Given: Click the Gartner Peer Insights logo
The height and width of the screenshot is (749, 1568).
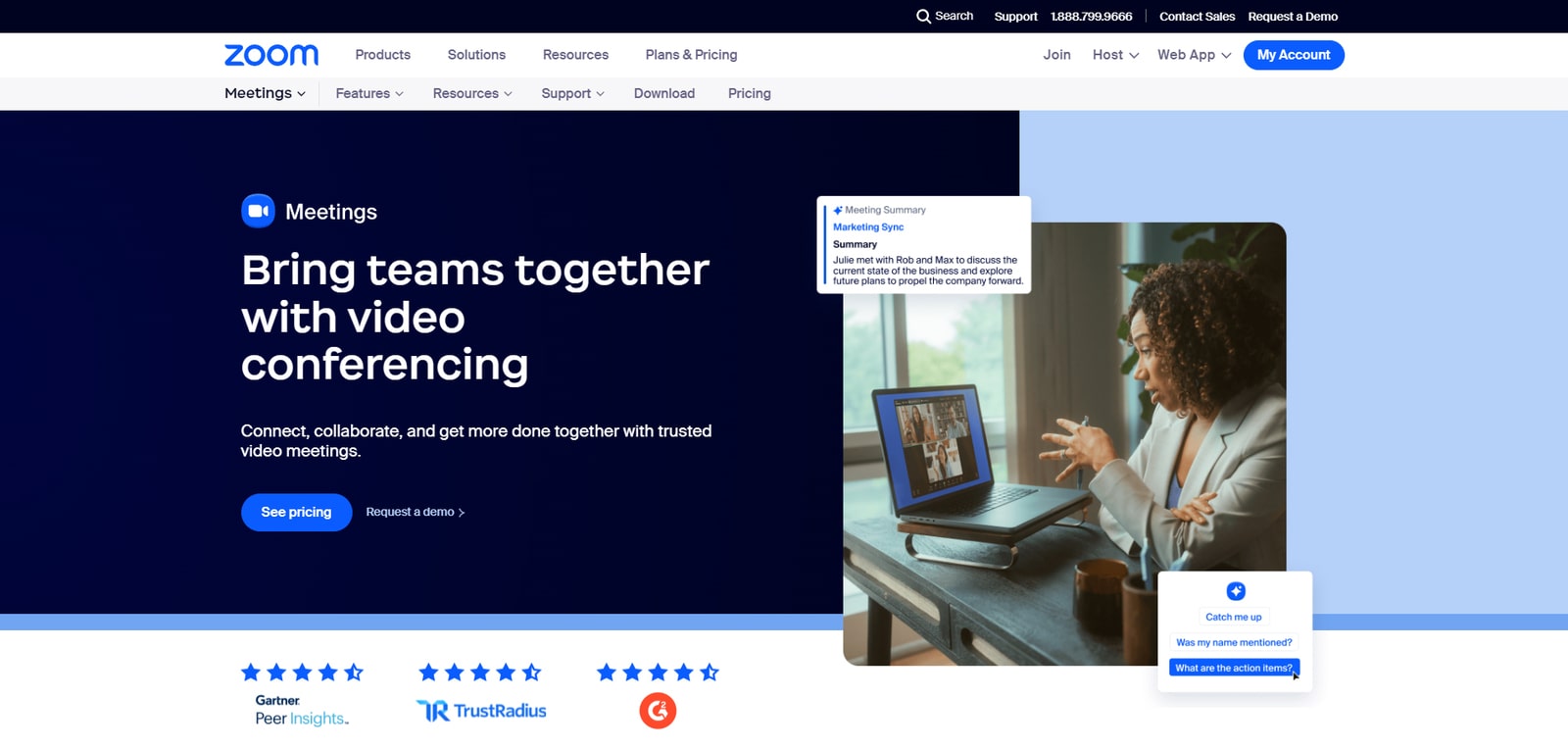Looking at the screenshot, I should pyautogui.click(x=302, y=711).
